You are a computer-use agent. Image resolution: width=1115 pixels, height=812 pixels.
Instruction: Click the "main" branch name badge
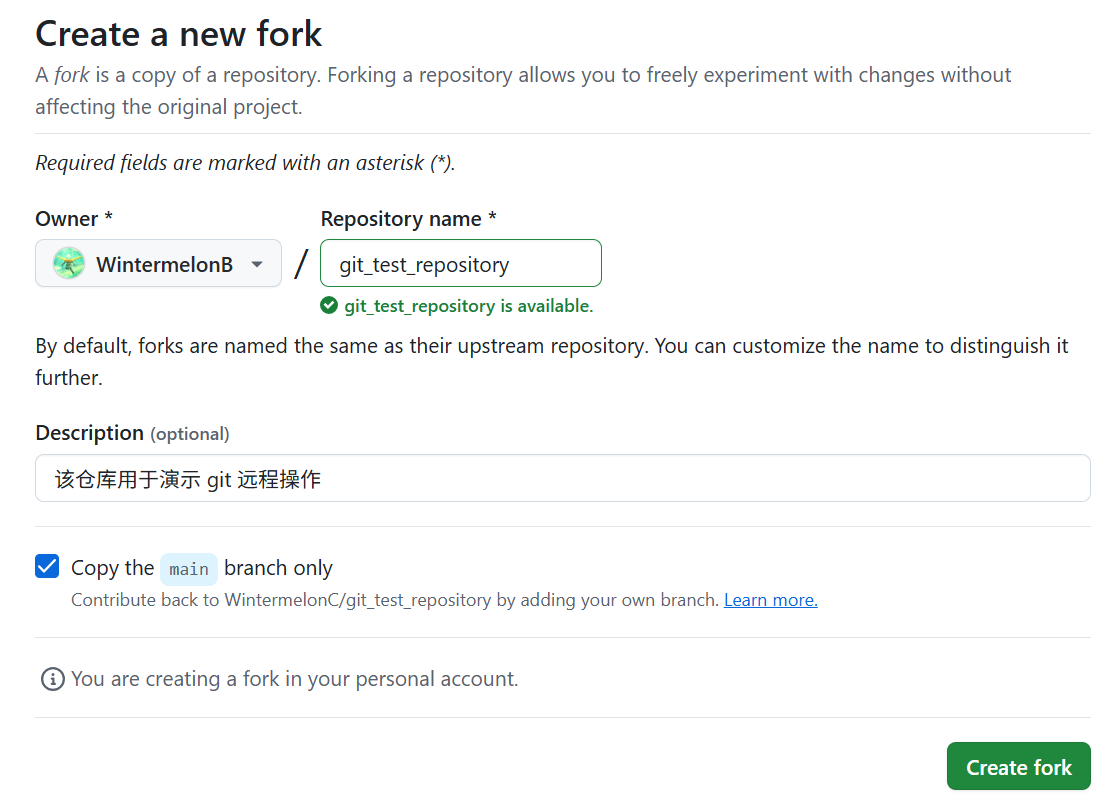[189, 569]
